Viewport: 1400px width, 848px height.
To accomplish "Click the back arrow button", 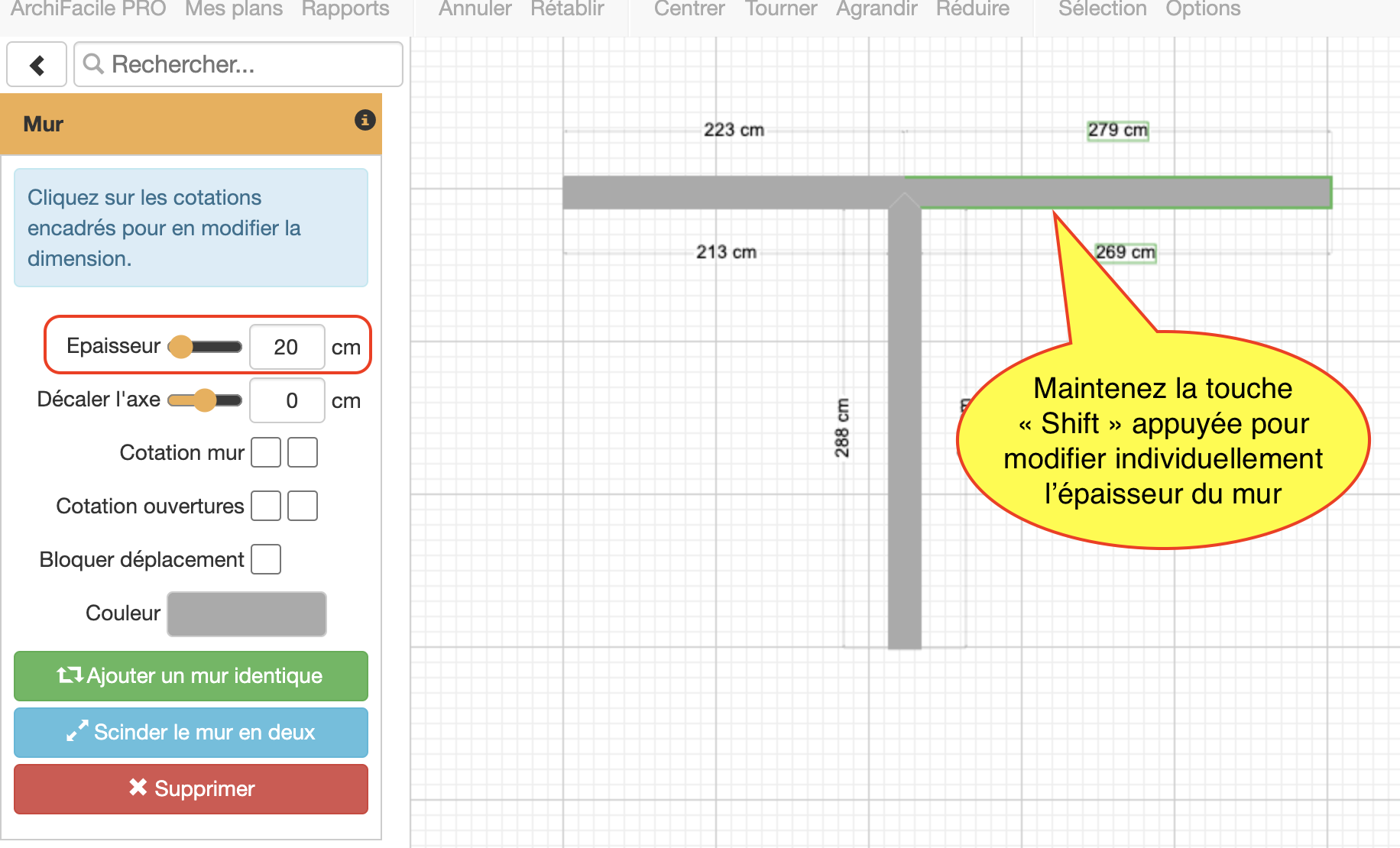I will (x=37, y=65).
